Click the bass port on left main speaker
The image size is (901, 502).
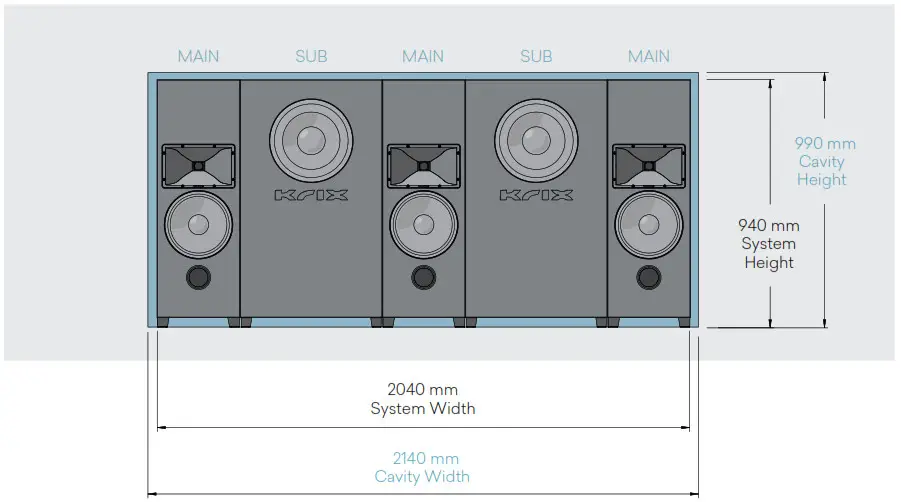(198, 277)
